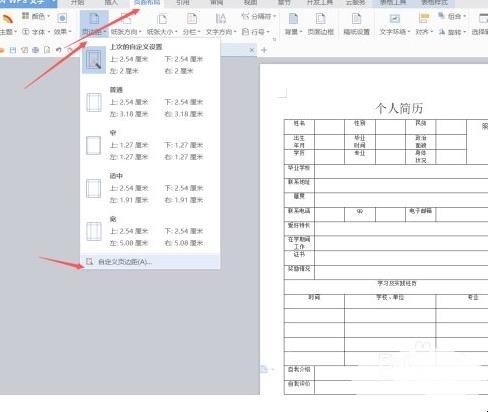Select the 普通 margin preset
This screenshot has height=412, width=488.
point(150,102)
